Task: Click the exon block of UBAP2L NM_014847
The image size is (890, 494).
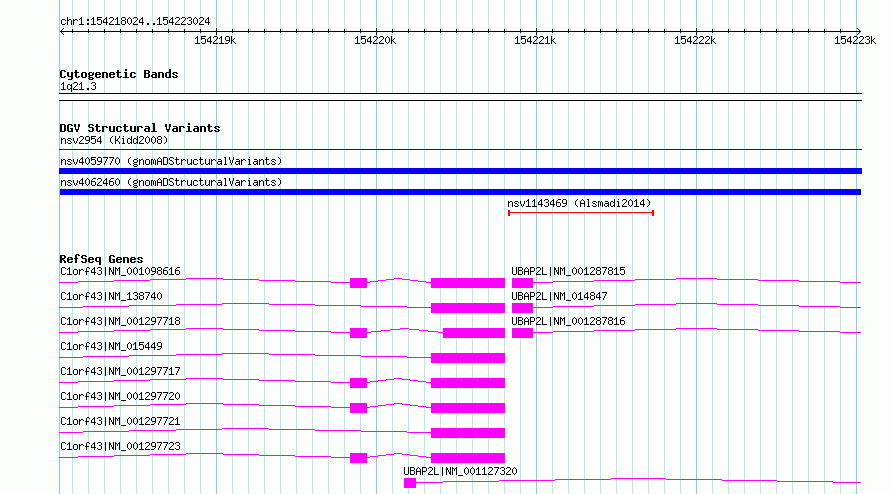Action: click(x=522, y=308)
